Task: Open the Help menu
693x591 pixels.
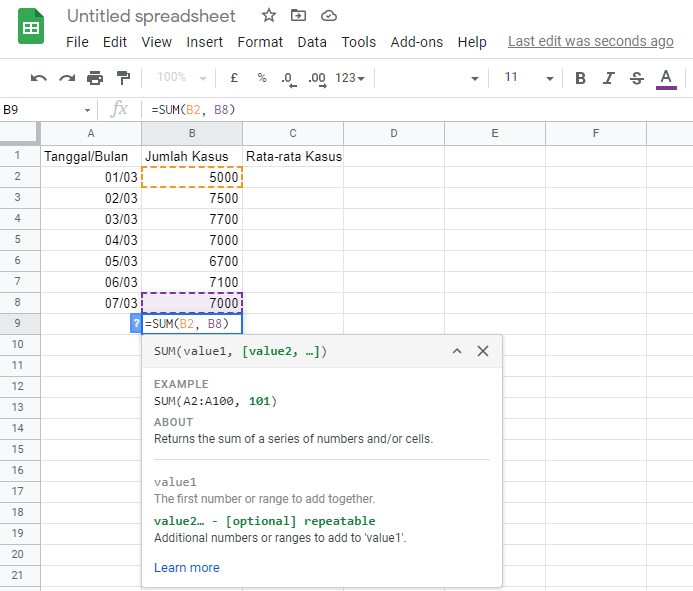Action: point(472,42)
